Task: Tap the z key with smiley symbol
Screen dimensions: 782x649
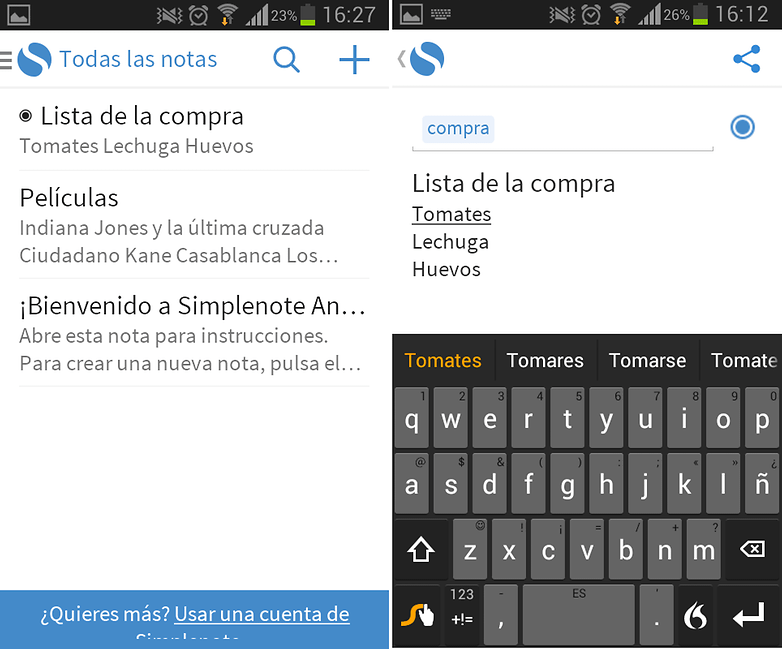Action: click(470, 550)
